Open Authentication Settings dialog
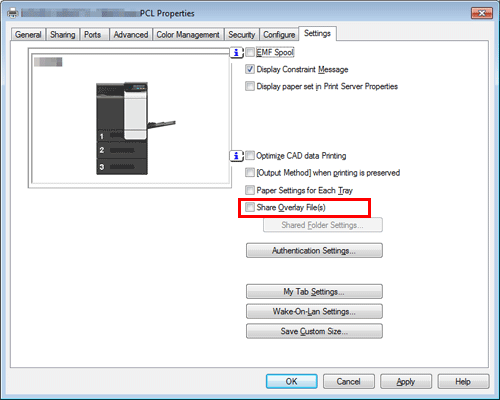This screenshot has width=500, height=400. pyautogui.click(x=314, y=250)
